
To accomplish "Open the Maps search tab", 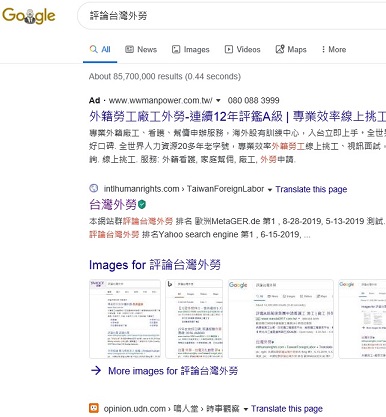I will click(291, 50).
